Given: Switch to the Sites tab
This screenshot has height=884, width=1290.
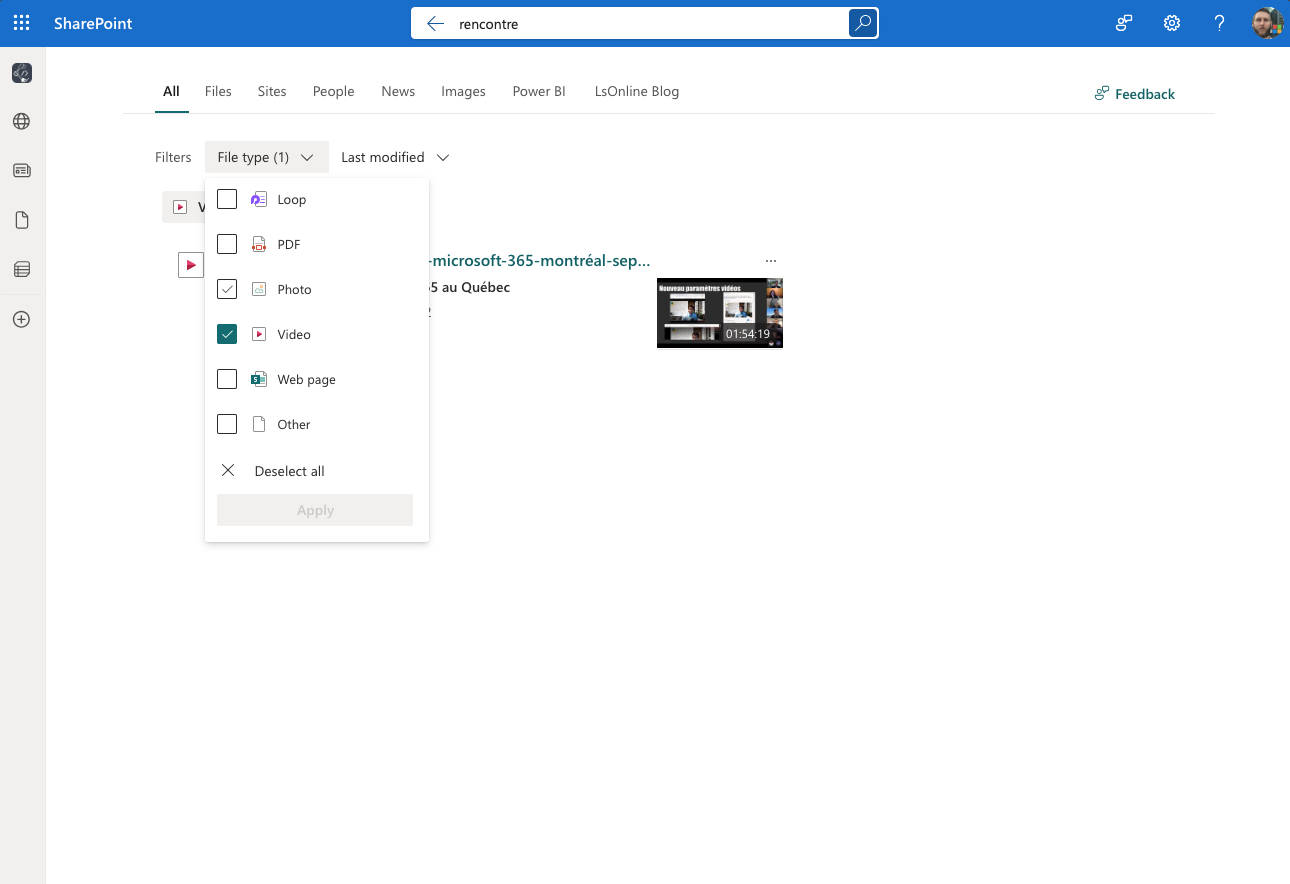Looking at the screenshot, I should 272,91.
